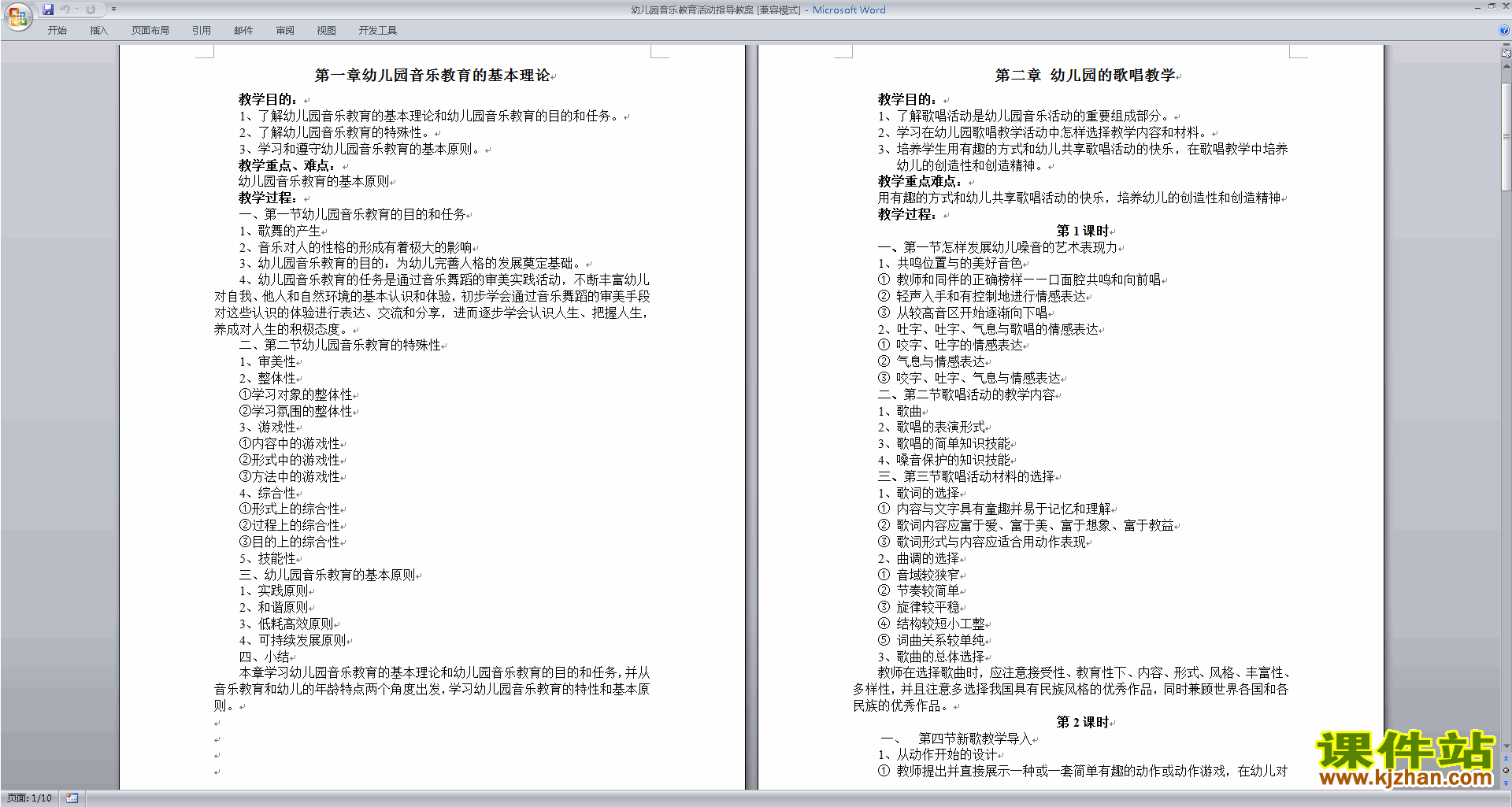Click the line 1、审美性
This screenshot has width=1512, height=807.
268,361
